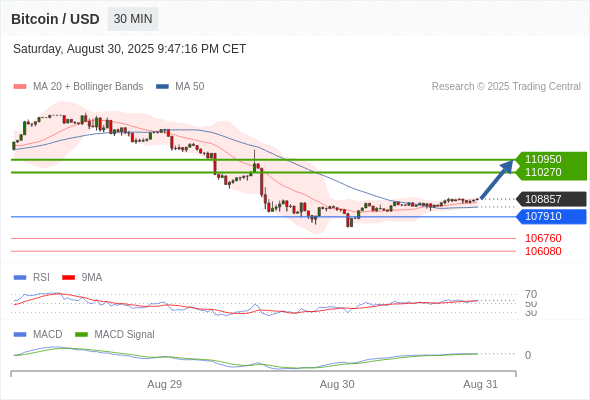Click the 106080 red support label

coord(543,251)
